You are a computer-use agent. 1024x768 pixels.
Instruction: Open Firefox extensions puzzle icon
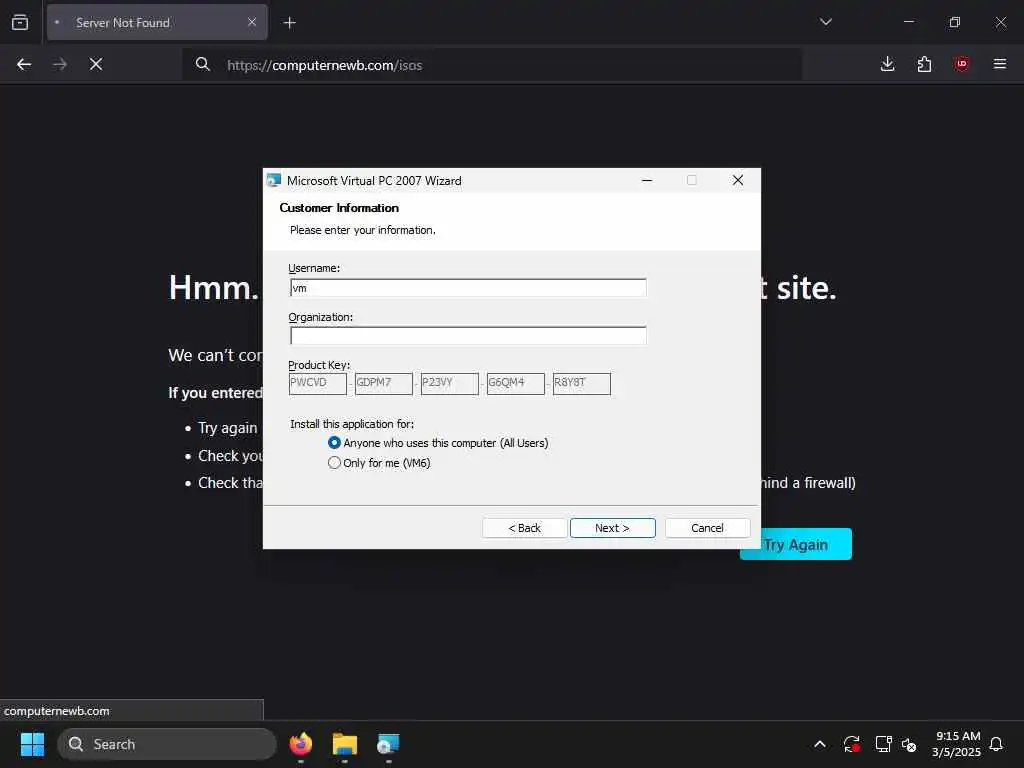click(924, 64)
